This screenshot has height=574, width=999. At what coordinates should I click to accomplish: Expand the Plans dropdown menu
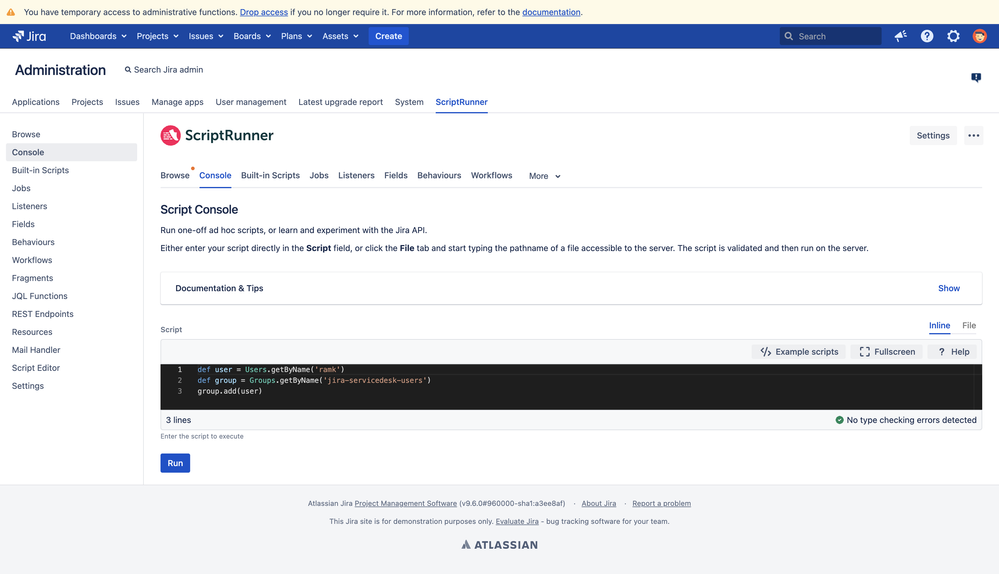(296, 36)
